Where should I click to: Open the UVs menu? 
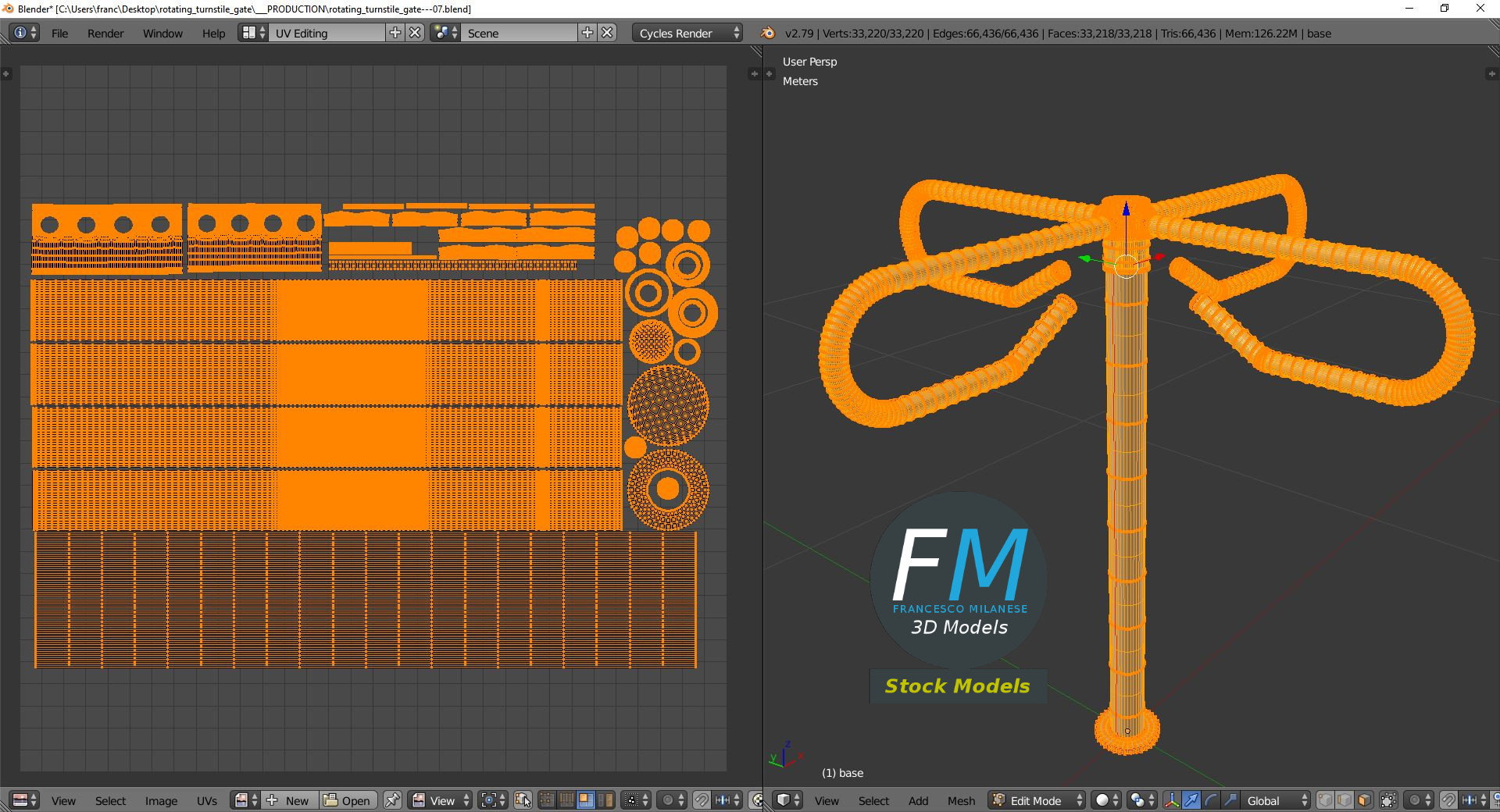coord(206,800)
